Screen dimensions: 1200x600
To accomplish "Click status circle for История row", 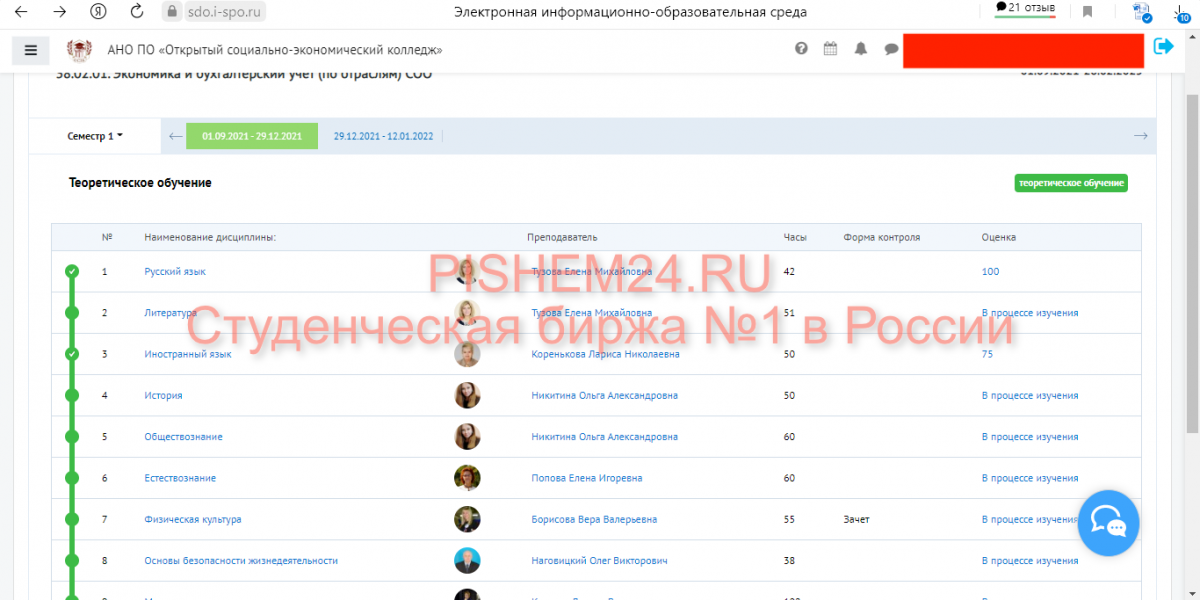I will 72,395.
